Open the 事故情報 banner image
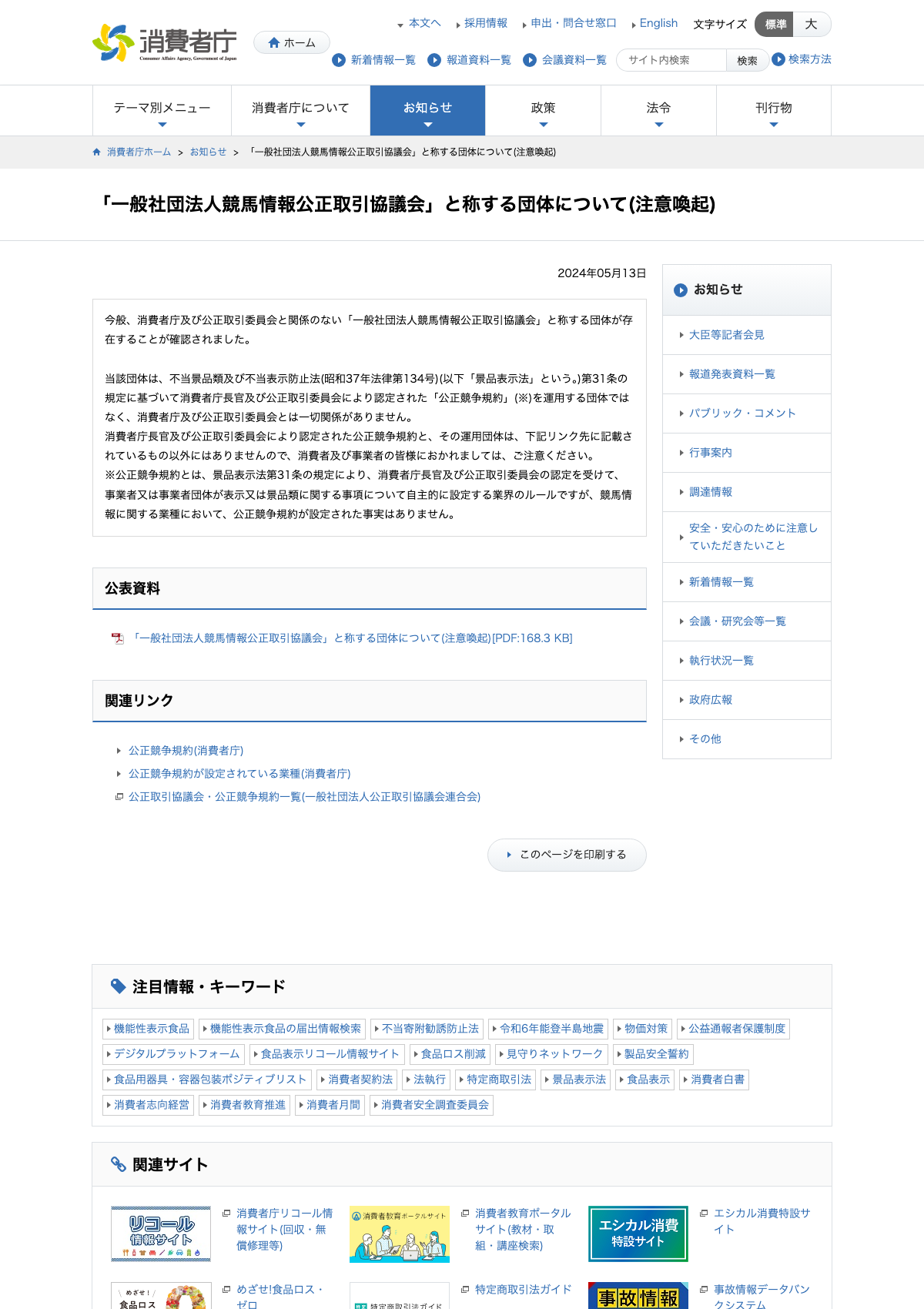Viewport: 924px width, 1309px height. pos(638,1296)
